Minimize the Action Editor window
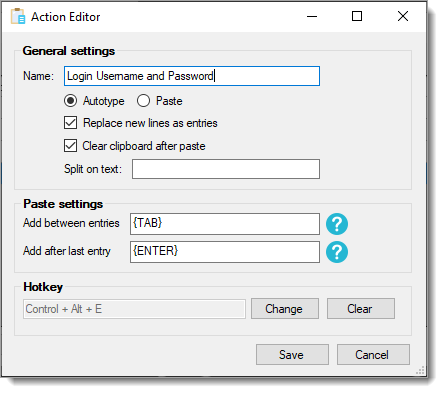This screenshot has width=443, height=393. (312, 16)
